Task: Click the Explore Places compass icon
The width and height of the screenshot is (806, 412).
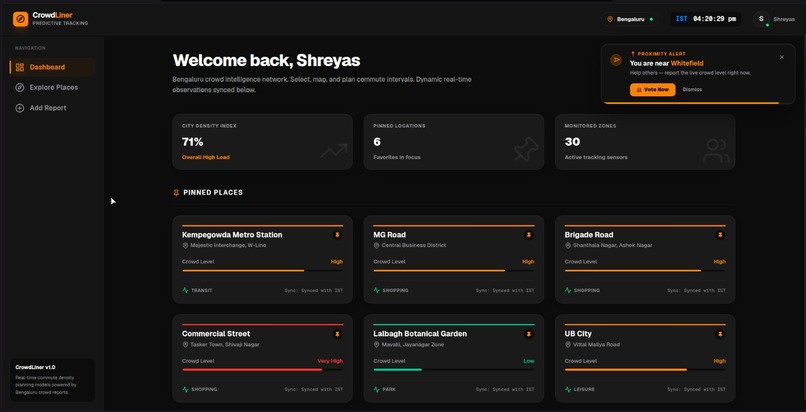Action: 20,87
